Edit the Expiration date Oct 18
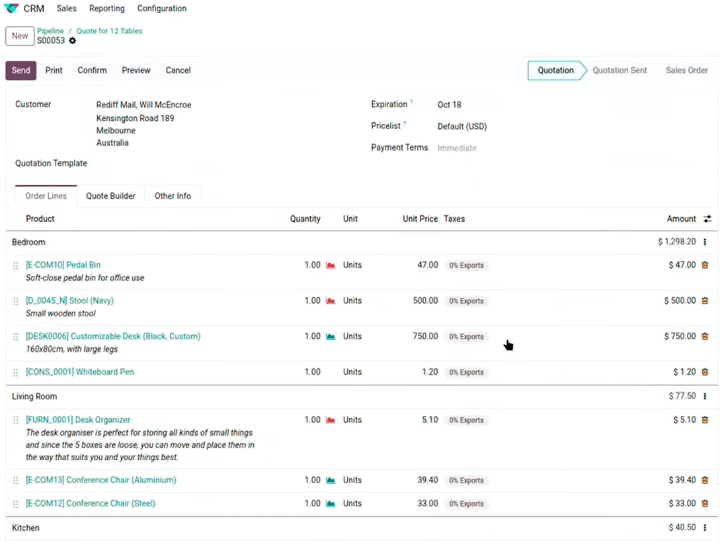The height and width of the screenshot is (542, 720). pyautogui.click(x=449, y=105)
